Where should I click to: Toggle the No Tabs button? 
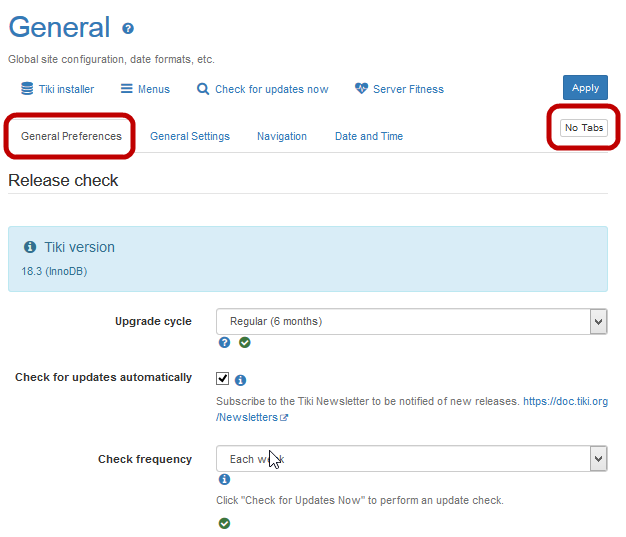point(584,128)
